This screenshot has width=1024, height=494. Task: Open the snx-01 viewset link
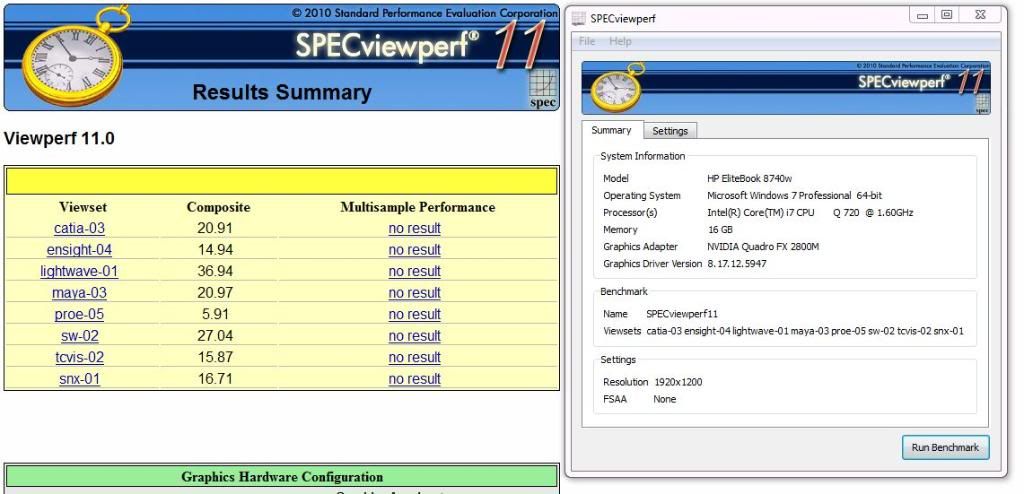(x=79, y=379)
